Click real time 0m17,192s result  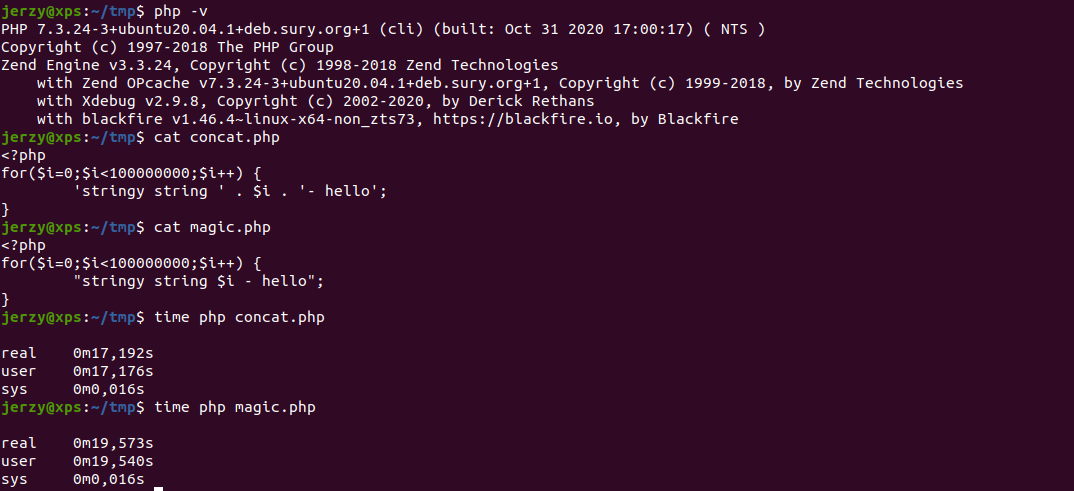click(x=113, y=353)
